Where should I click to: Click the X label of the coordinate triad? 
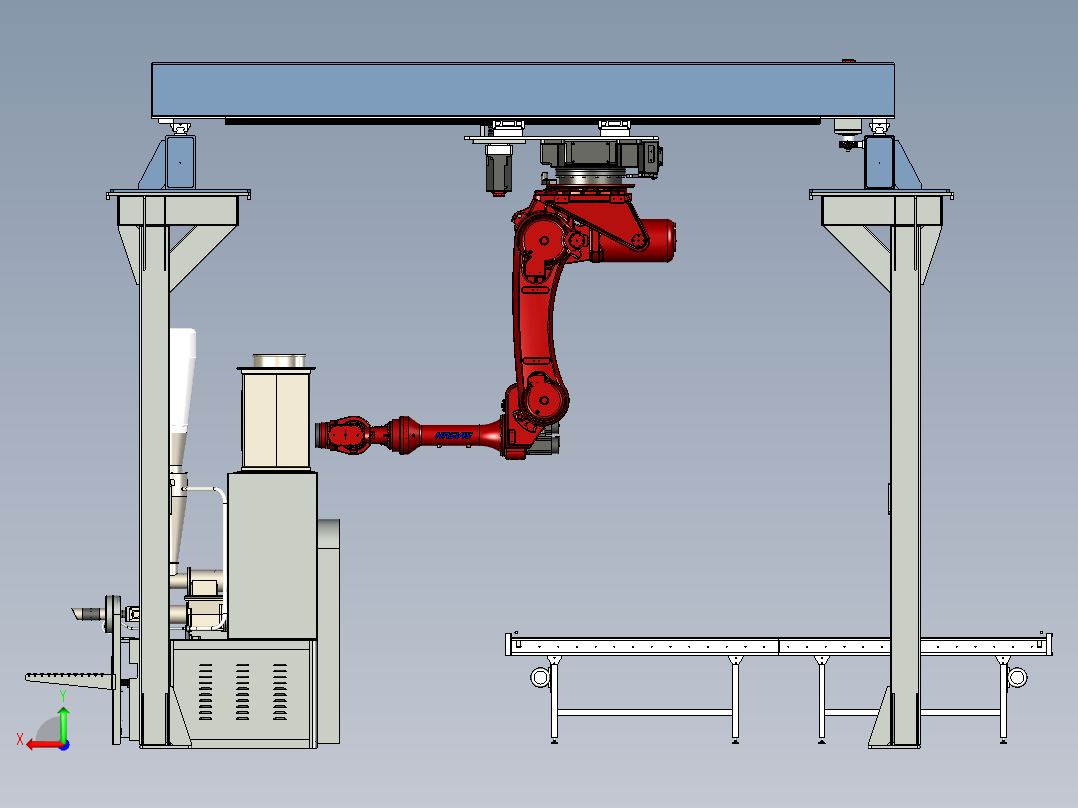[20, 740]
